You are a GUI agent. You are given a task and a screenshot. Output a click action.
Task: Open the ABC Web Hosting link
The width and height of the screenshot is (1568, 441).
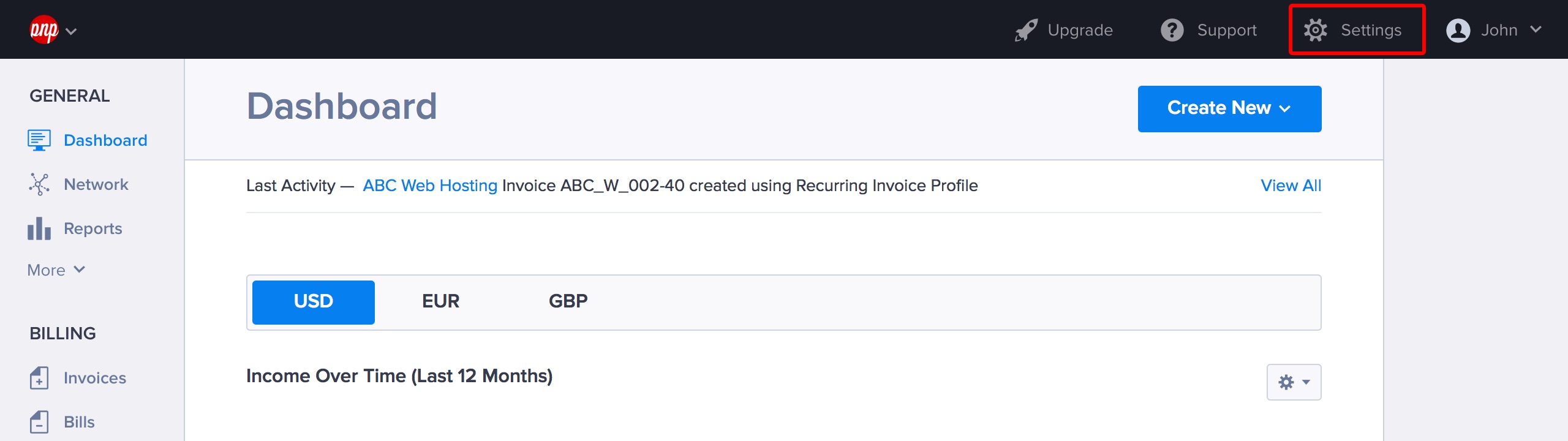(x=430, y=186)
